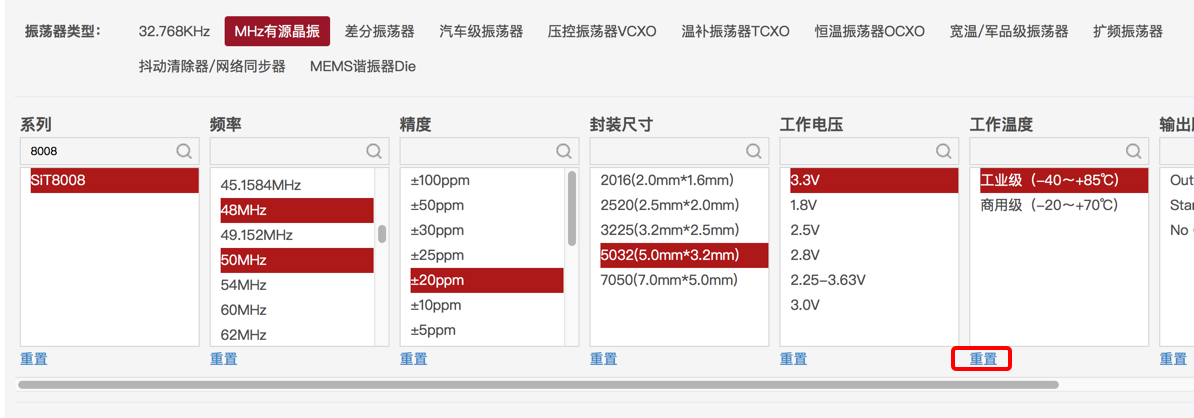1194x418 pixels.
Task: Reset the 工作温度 filter via 重置
Action: (983, 359)
